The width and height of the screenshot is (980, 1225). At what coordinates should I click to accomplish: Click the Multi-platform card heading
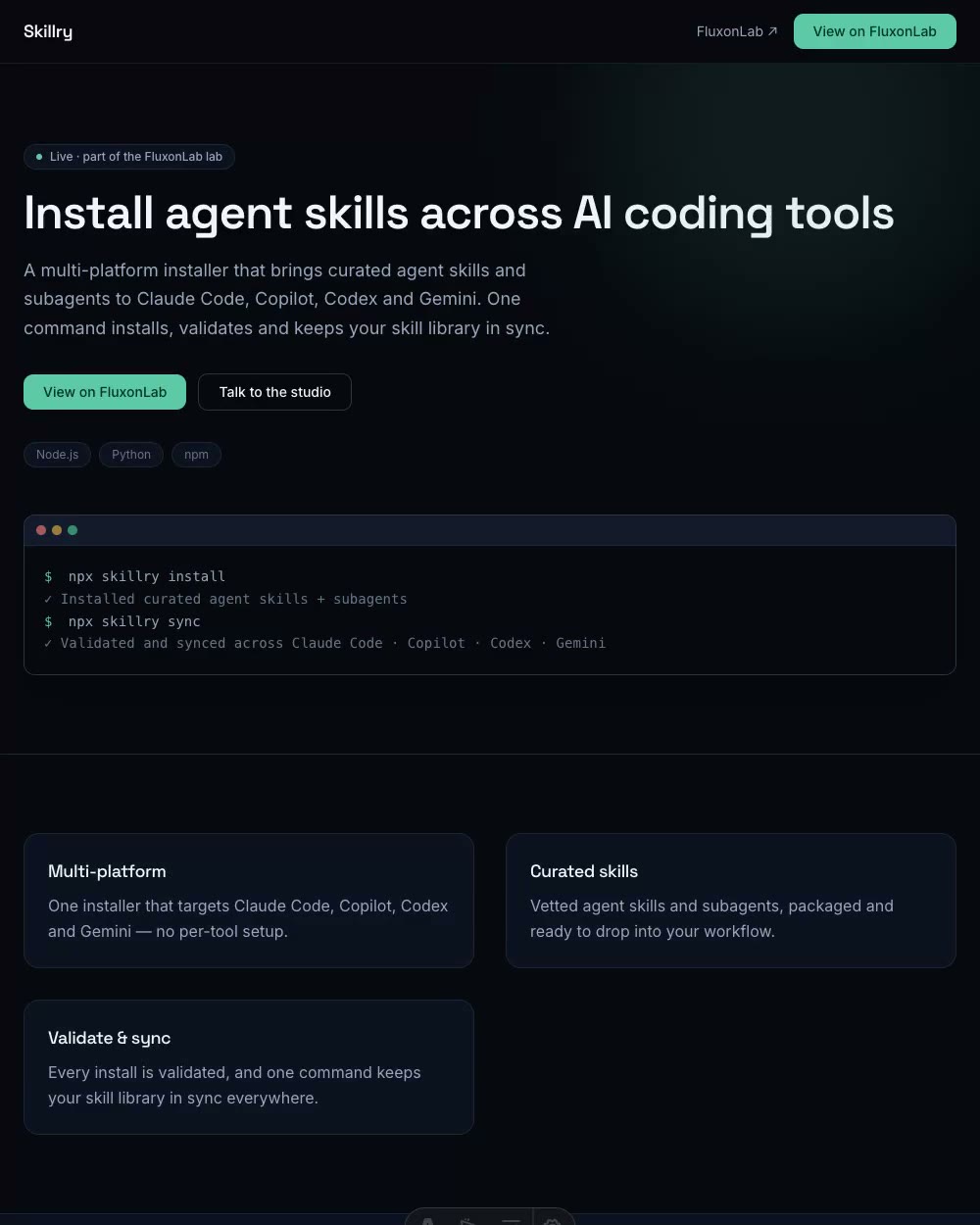107,871
